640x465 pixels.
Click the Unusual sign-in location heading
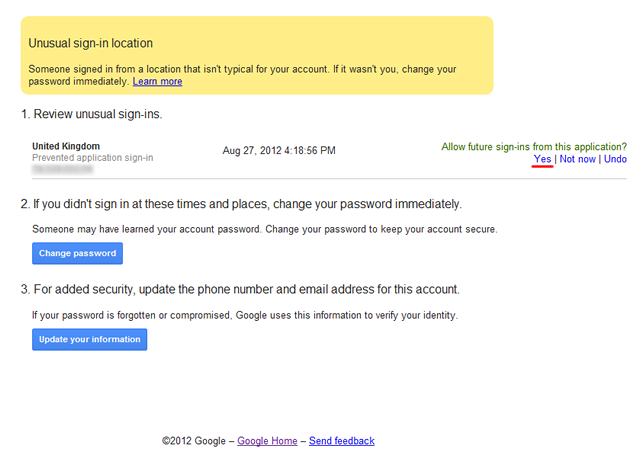91,43
